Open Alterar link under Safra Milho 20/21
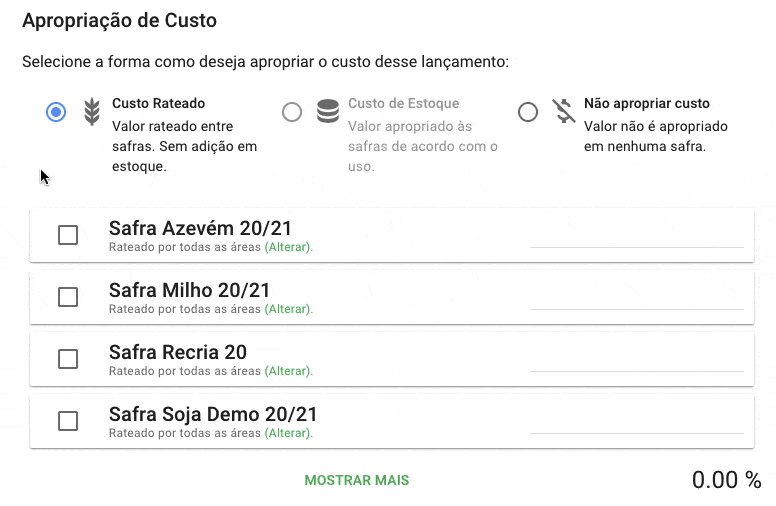Screen dimensions: 776x506 (x=288, y=309)
